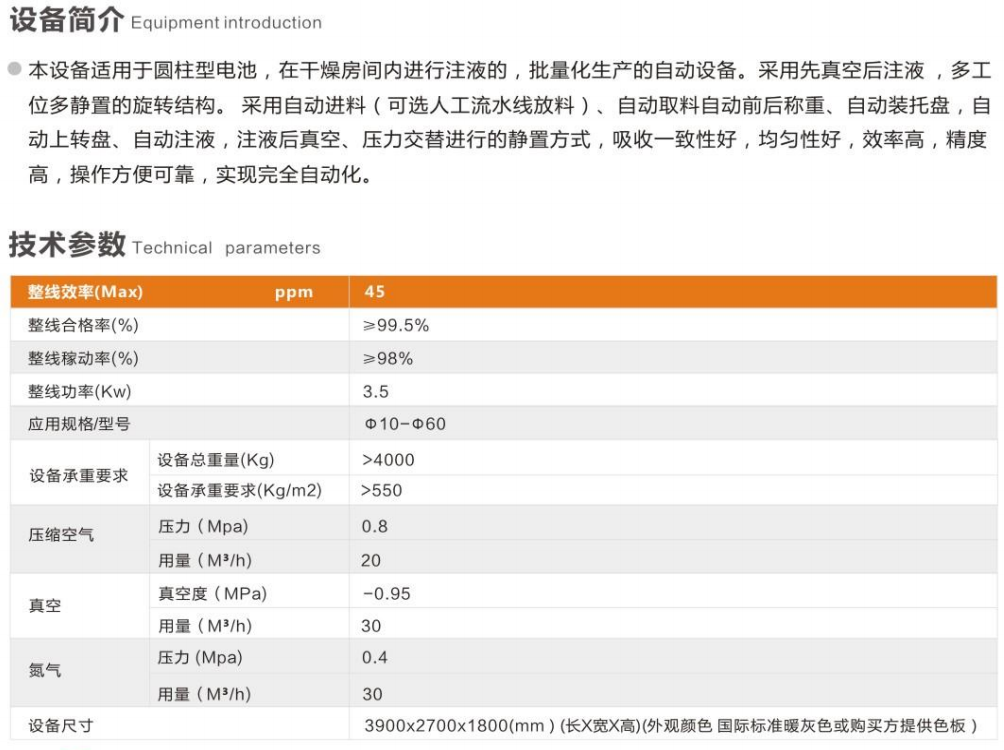Select the ≥99.5% value cell
The height and width of the screenshot is (750, 1004).
click(396, 325)
